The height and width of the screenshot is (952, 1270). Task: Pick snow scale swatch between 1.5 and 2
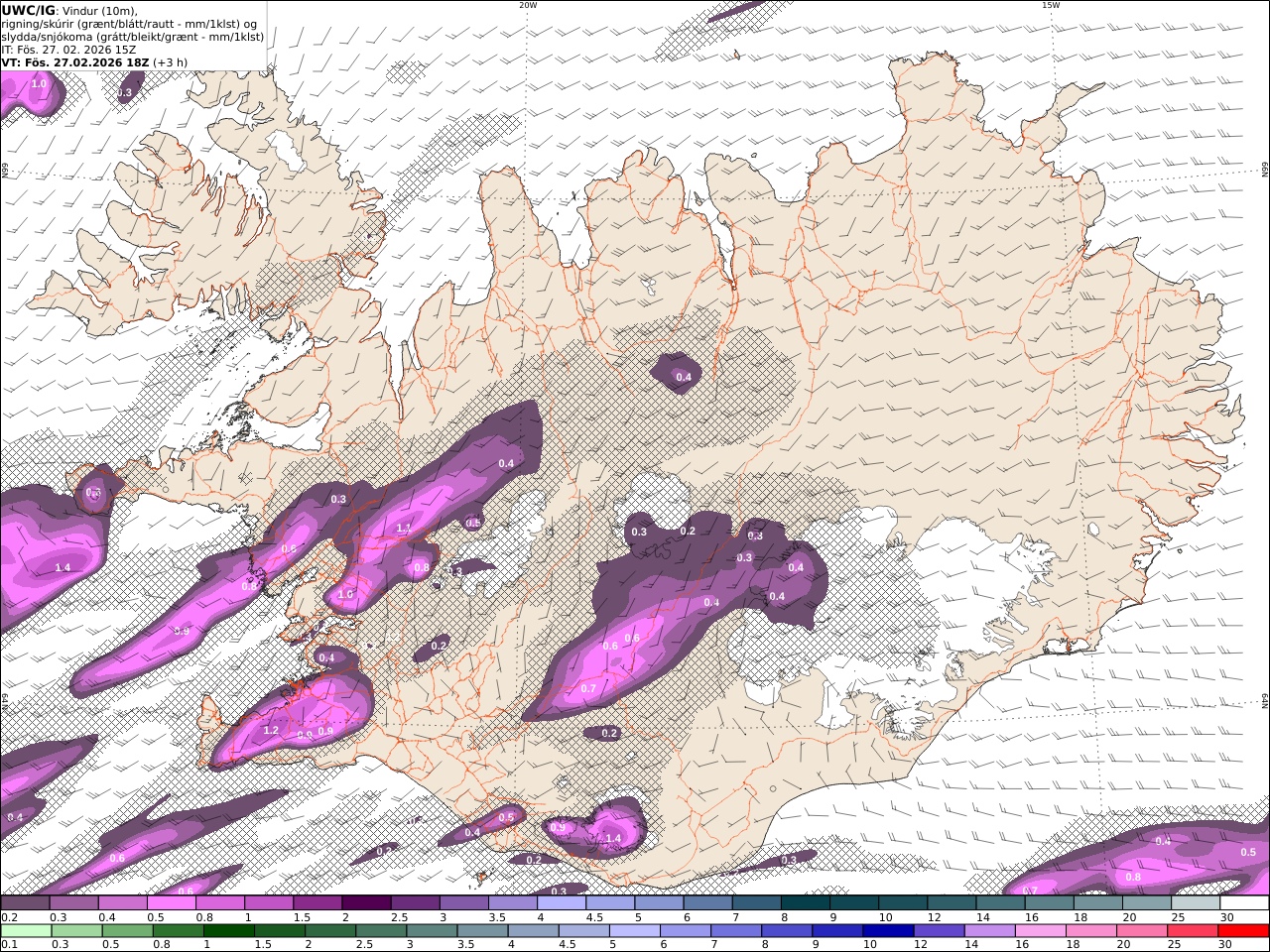(317, 903)
